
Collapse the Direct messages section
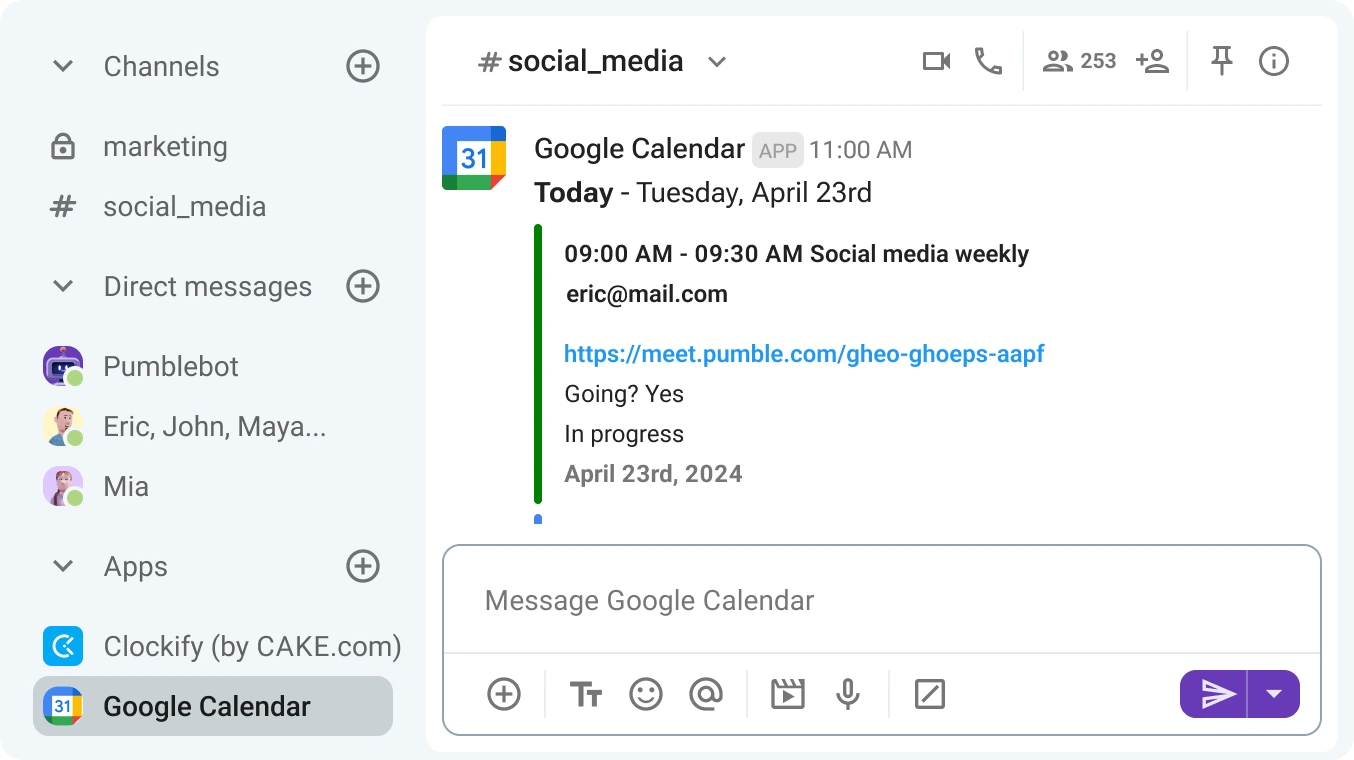point(63,287)
